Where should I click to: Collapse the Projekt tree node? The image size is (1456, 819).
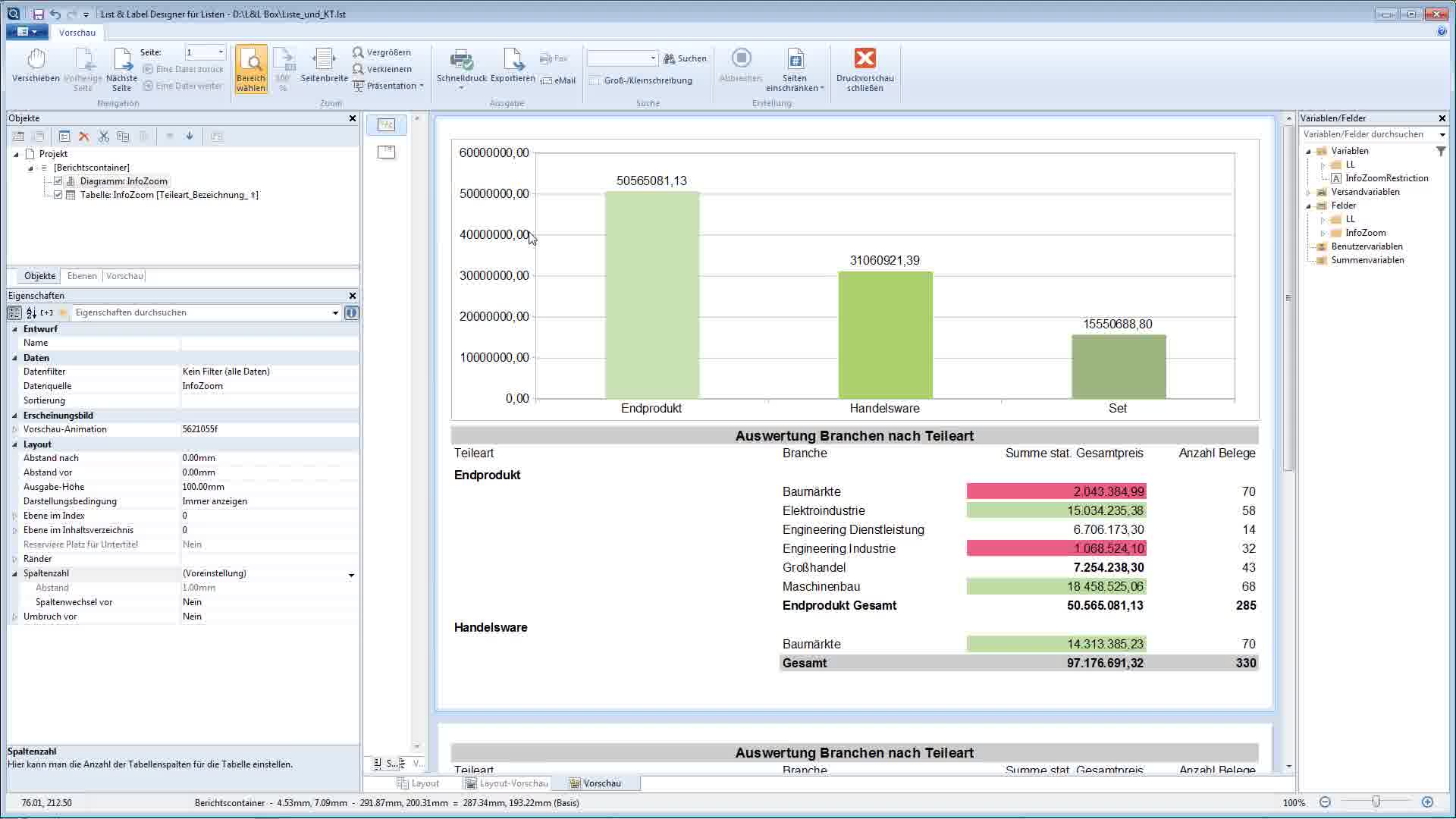tap(16, 154)
